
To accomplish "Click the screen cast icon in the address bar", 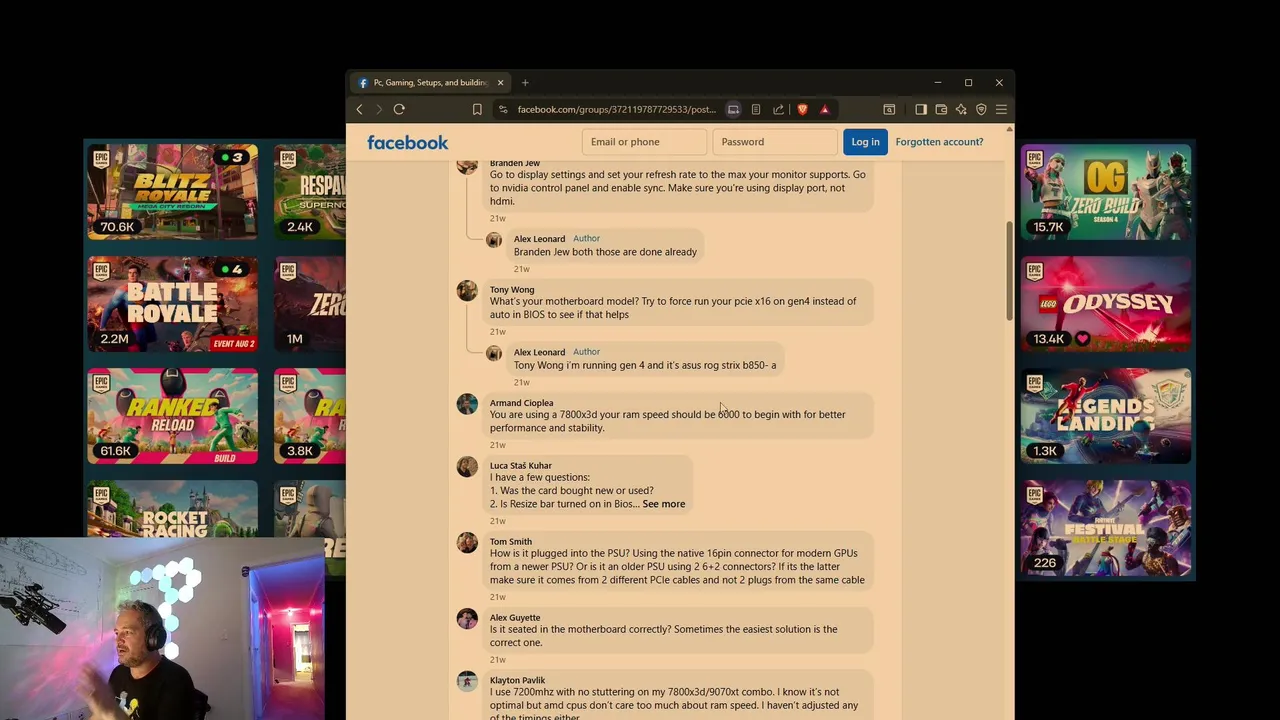I will click(733, 109).
